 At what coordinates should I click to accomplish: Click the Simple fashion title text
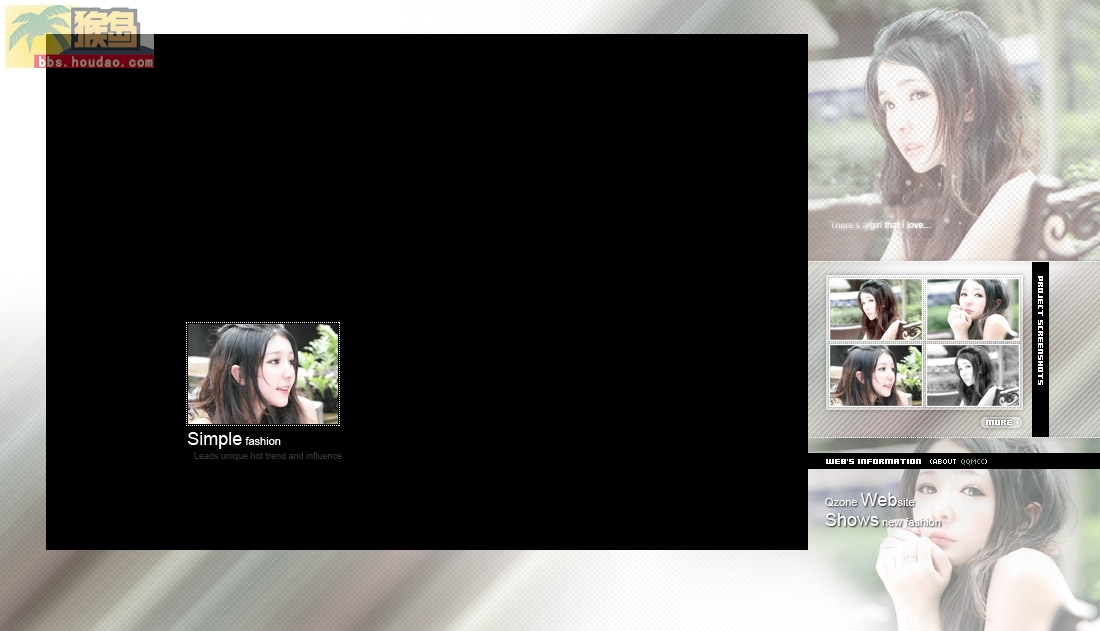[234, 439]
